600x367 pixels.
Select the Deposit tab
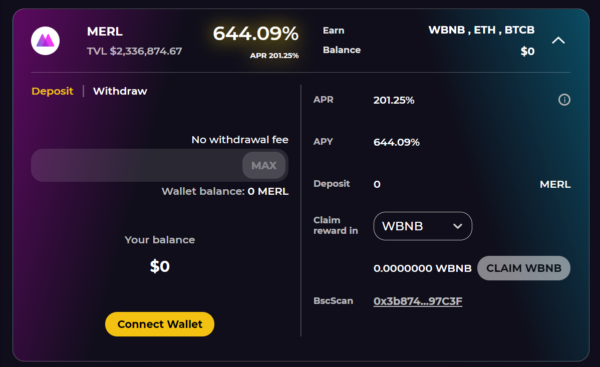pyautogui.click(x=52, y=91)
